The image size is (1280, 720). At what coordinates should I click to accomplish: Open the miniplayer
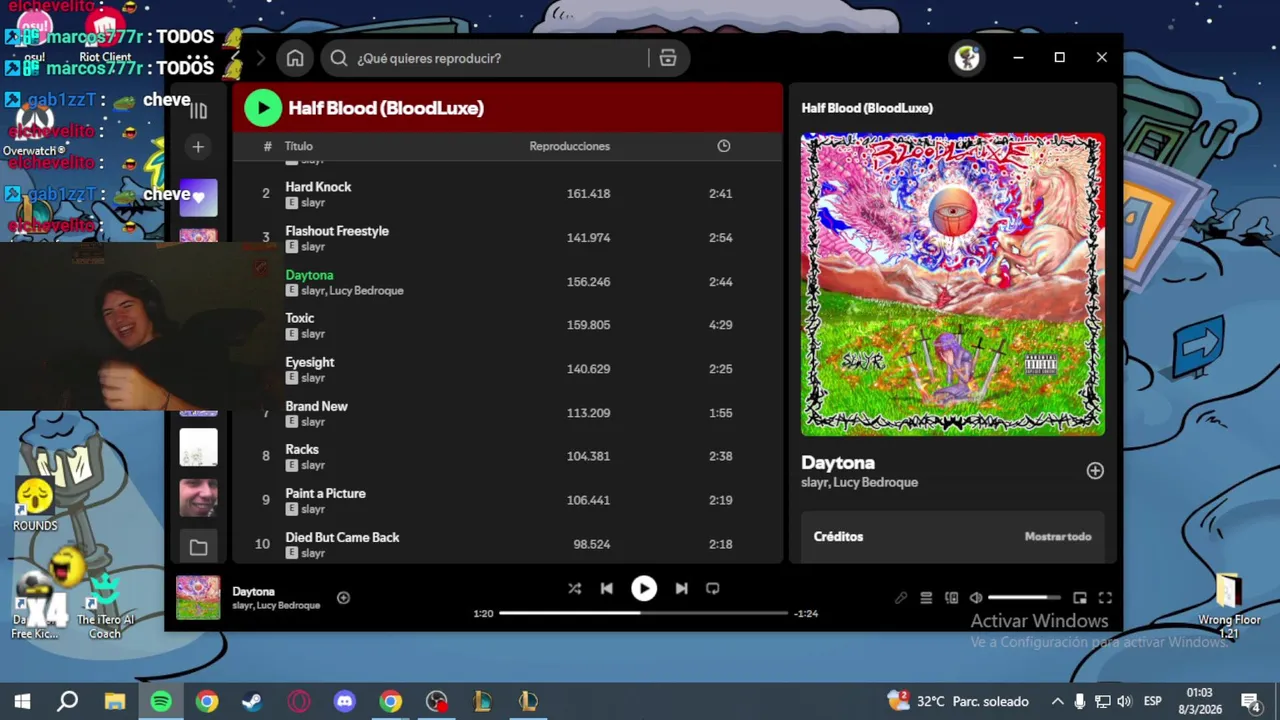coord(1080,598)
